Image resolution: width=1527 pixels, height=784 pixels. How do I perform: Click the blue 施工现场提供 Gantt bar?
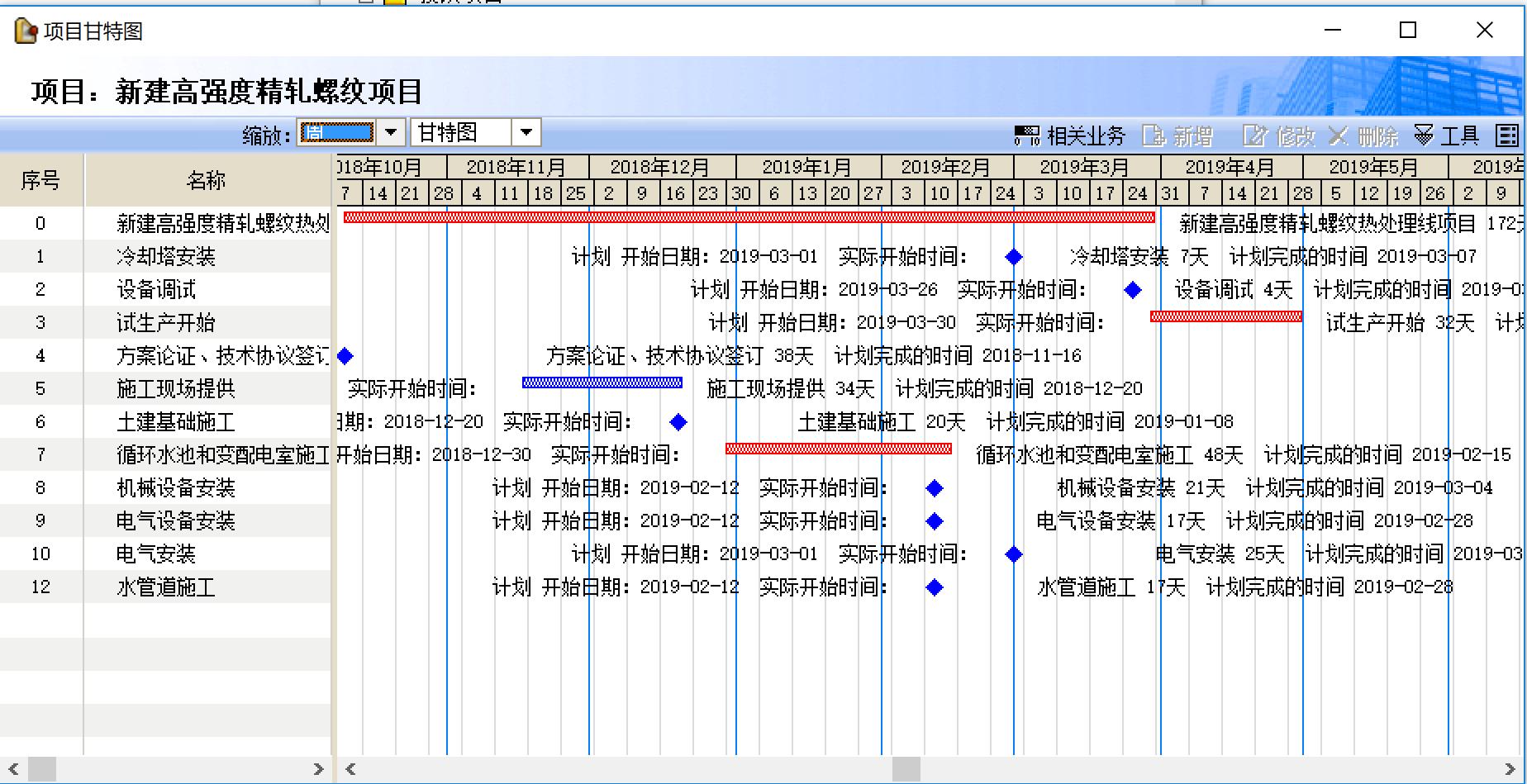coord(602,382)
